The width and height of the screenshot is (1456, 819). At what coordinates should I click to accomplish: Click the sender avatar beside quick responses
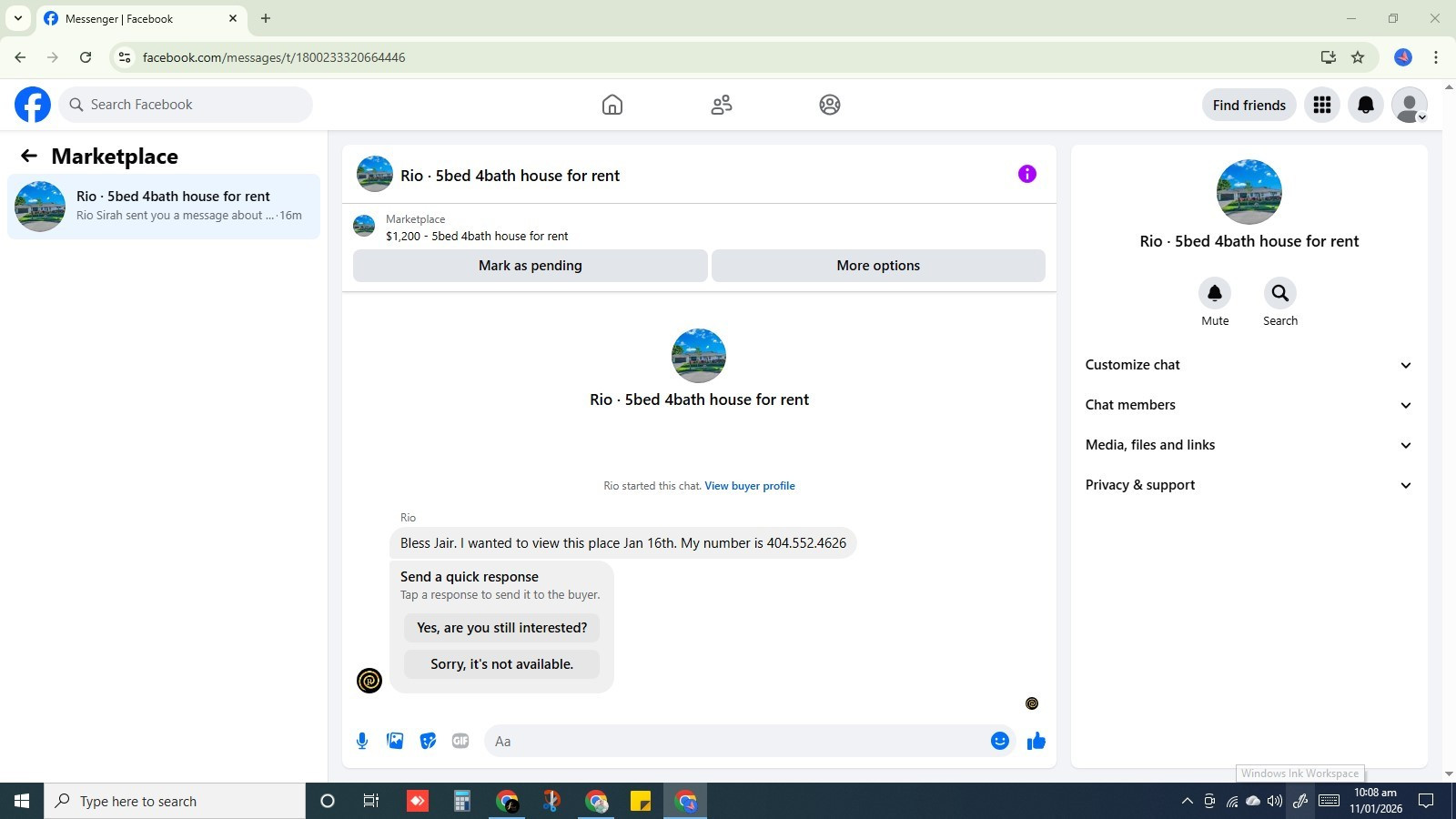(x=369, y=680)
